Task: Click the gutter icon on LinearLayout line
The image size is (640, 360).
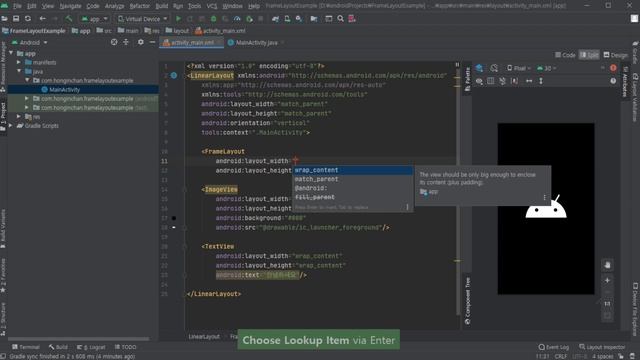Action: coord(174,76)
